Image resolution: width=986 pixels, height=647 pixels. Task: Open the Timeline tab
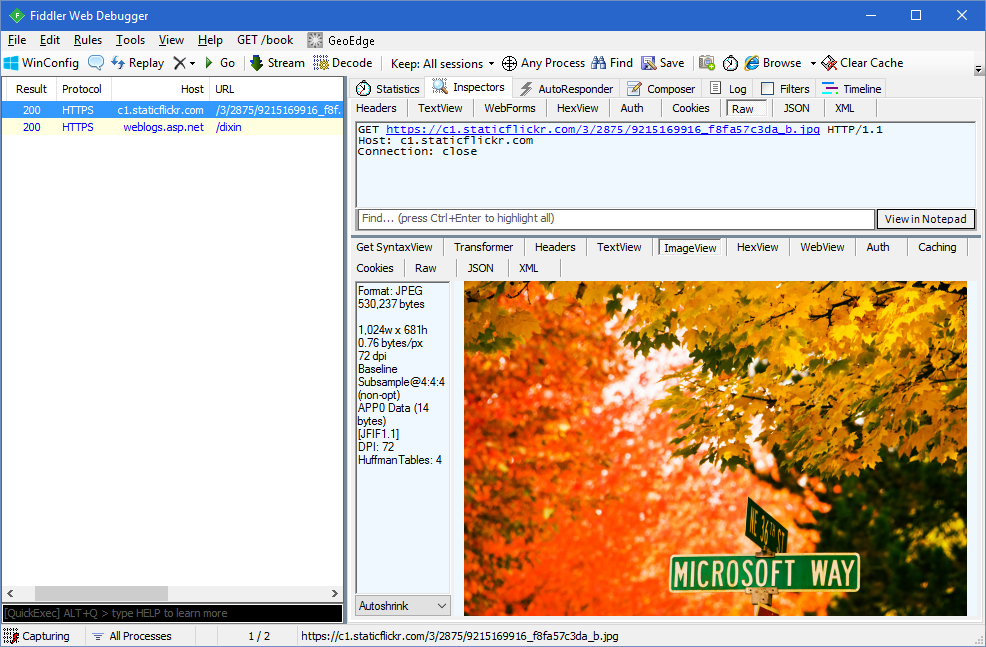(851, 89)
